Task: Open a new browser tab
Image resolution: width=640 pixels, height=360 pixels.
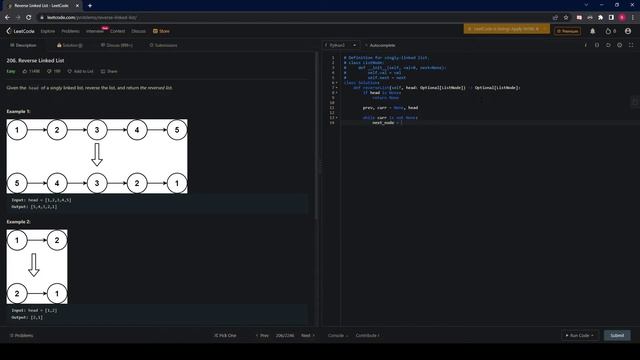Action: tap(90, 6)
